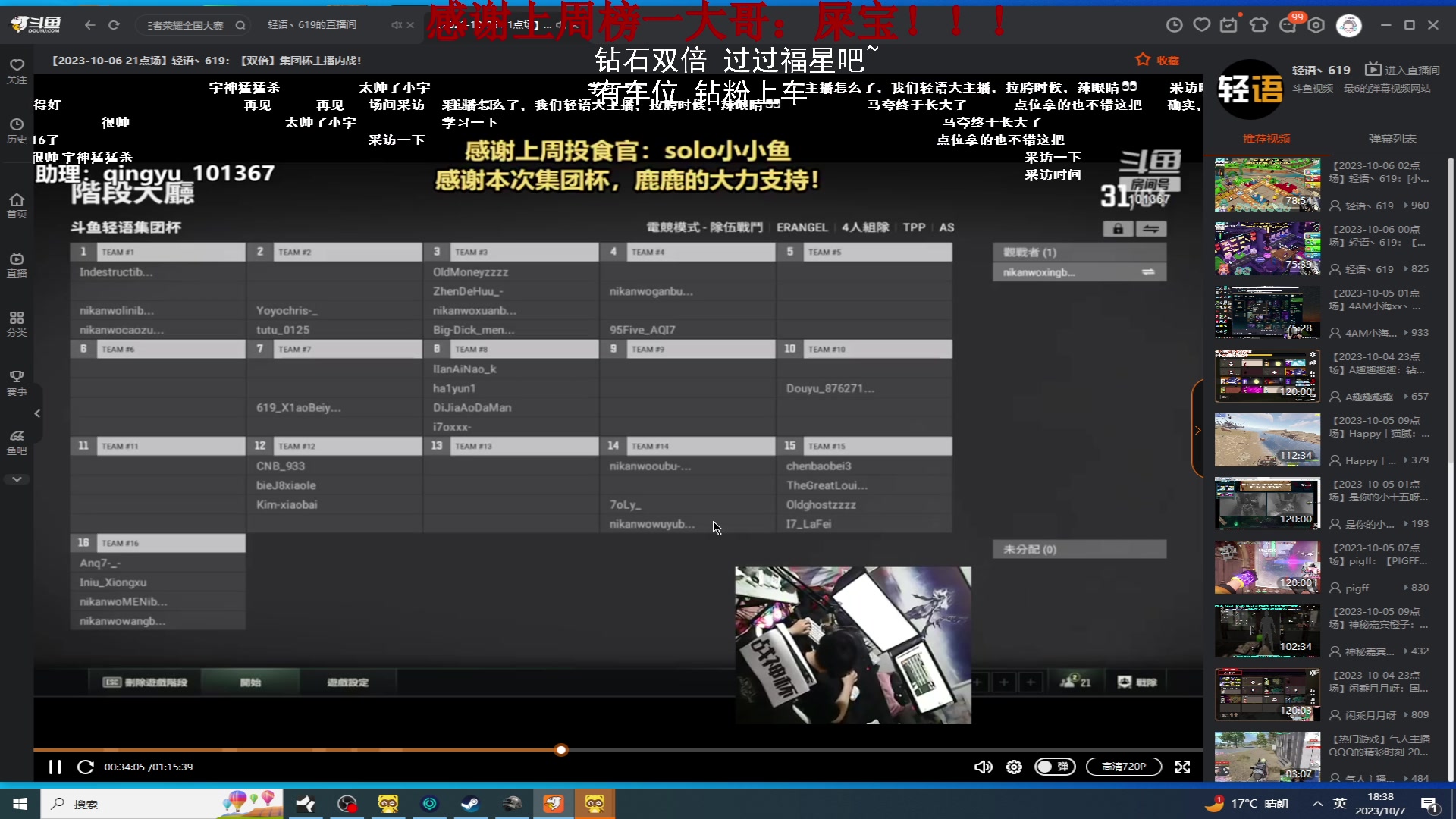Replay the video with the loop icon
The image size is (1456, 819).
[86, 767]
